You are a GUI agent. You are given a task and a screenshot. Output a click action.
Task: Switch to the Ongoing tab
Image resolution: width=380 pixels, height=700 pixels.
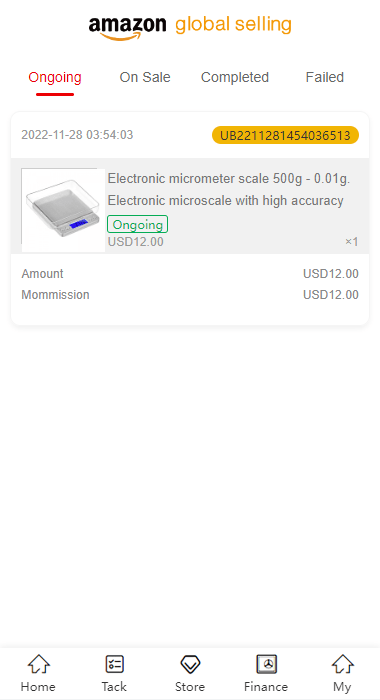[x=55, y=77]
